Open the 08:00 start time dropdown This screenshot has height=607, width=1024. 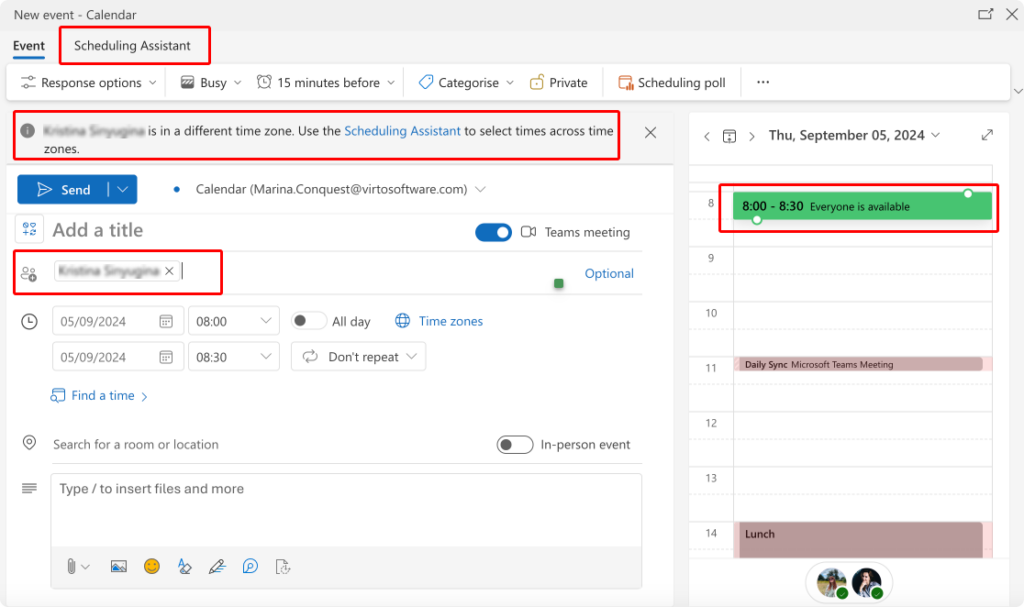click(x=234, y=321)
